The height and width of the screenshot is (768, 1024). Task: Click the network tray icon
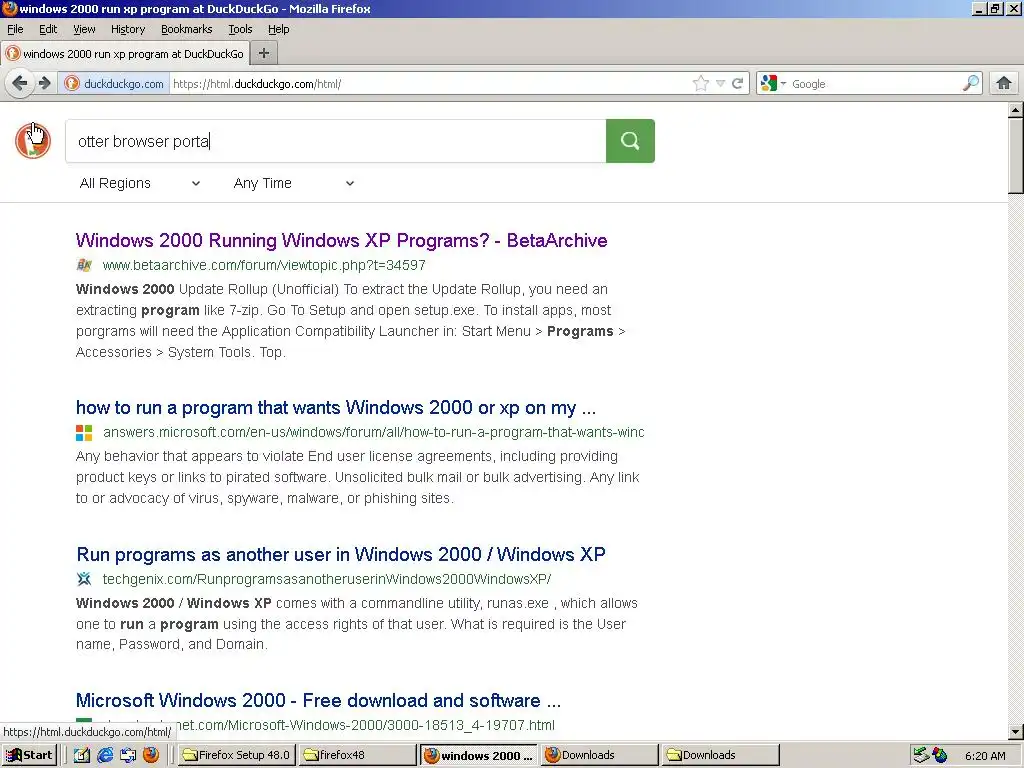coord(921,755)
